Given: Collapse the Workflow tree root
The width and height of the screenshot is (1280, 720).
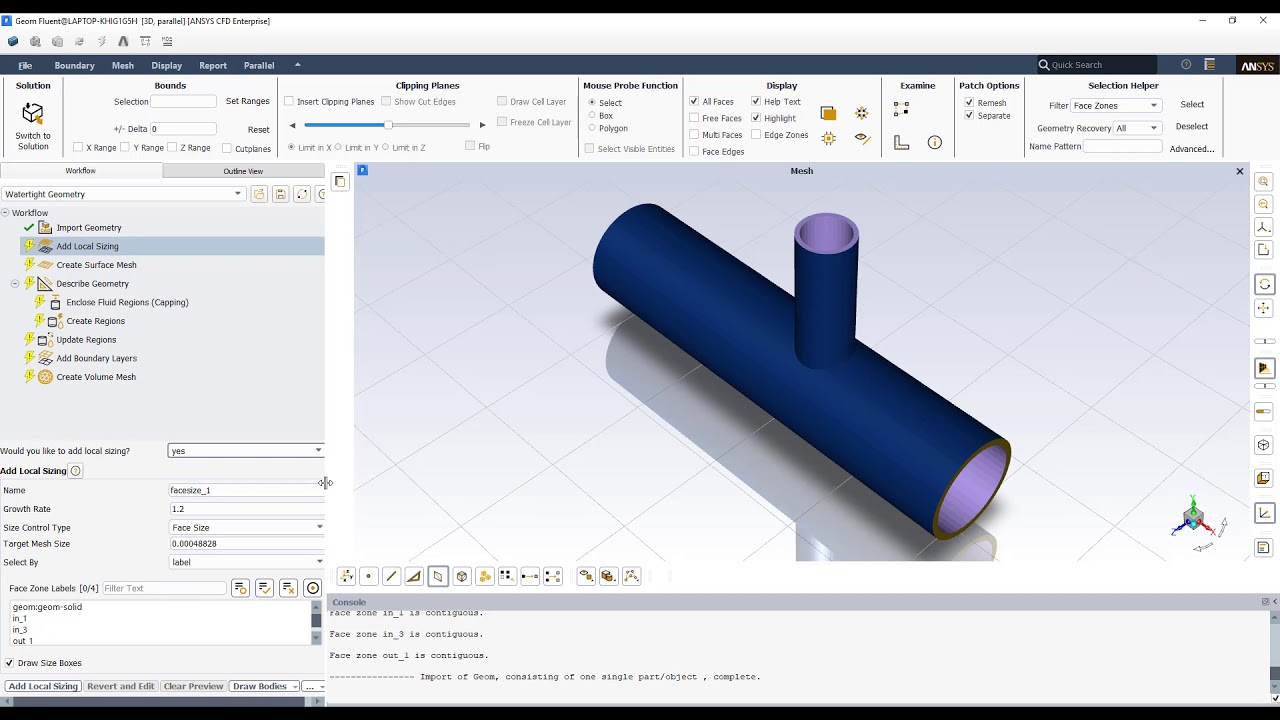Looking at the screenshot, I should coord(5,213).
